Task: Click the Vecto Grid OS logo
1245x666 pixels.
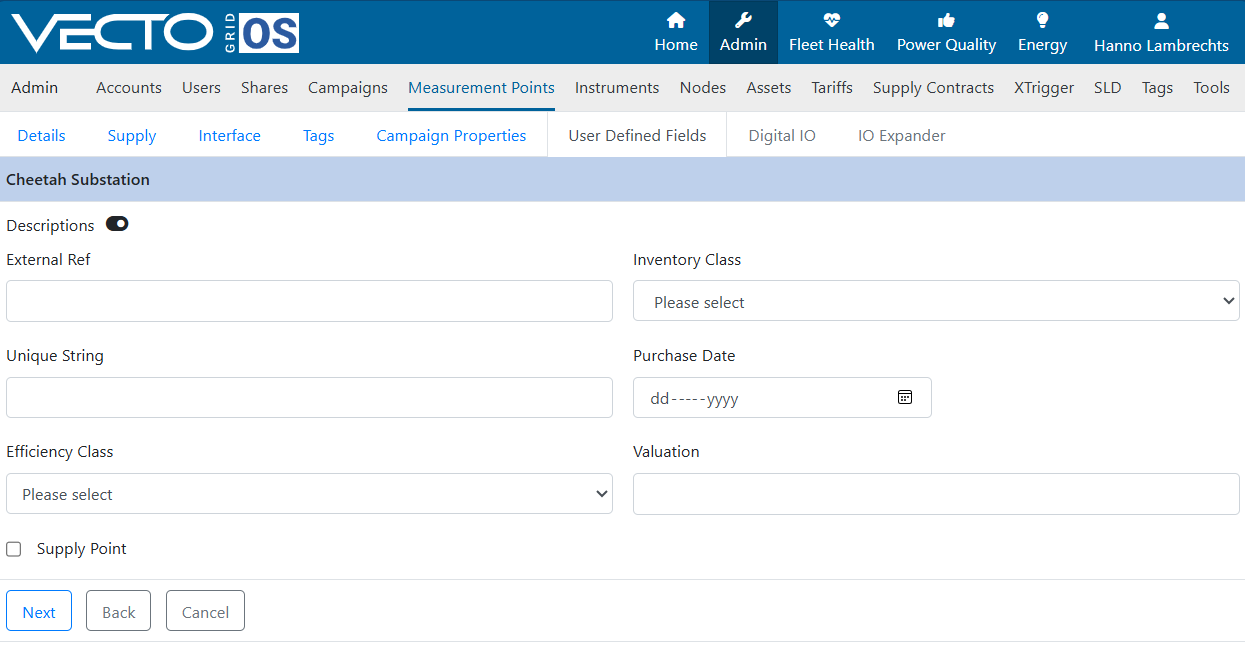Action: click(155, 32)
